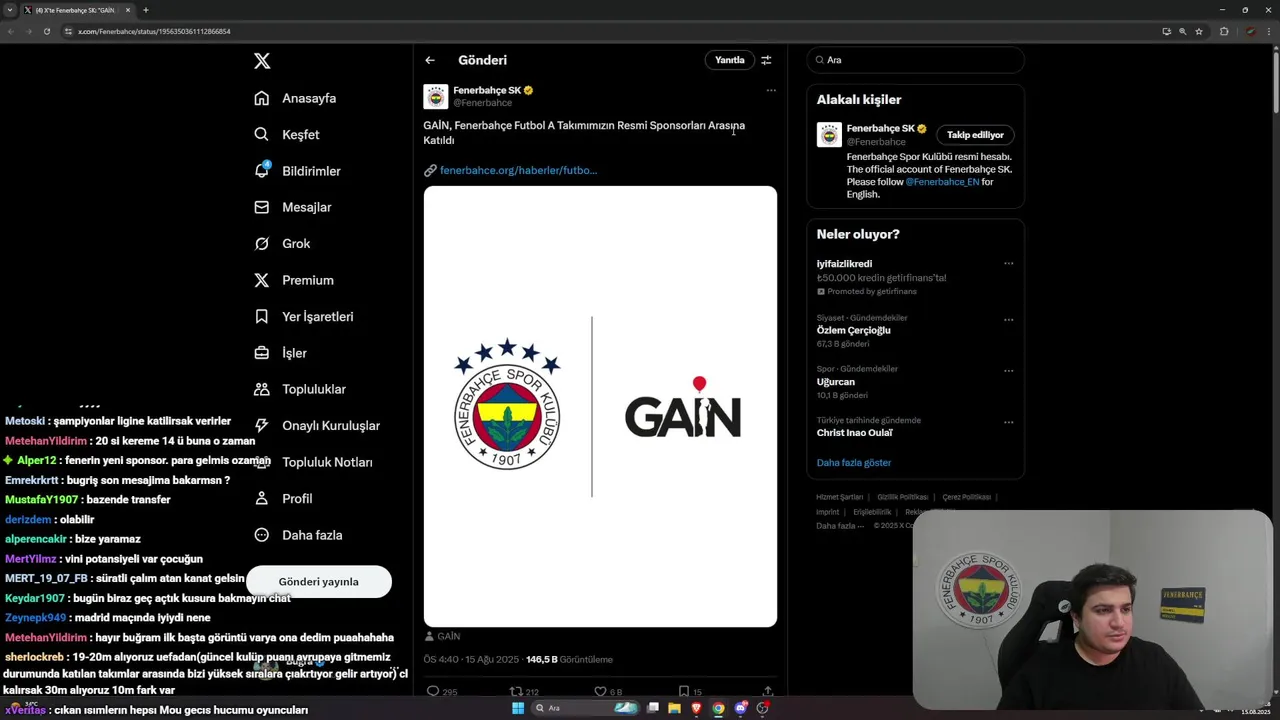Click the post reply comment icon

point(433,691)
